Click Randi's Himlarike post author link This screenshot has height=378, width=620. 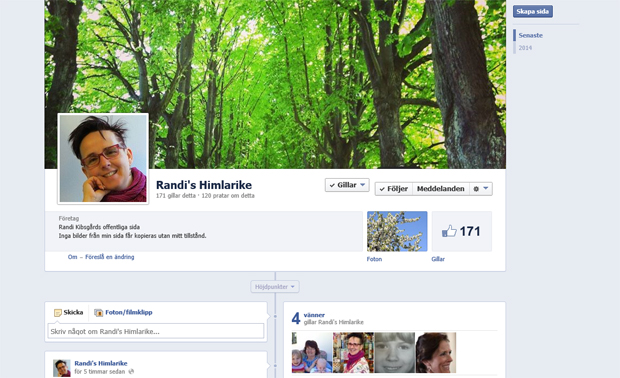pyautogui.click(x=101, y=363)
